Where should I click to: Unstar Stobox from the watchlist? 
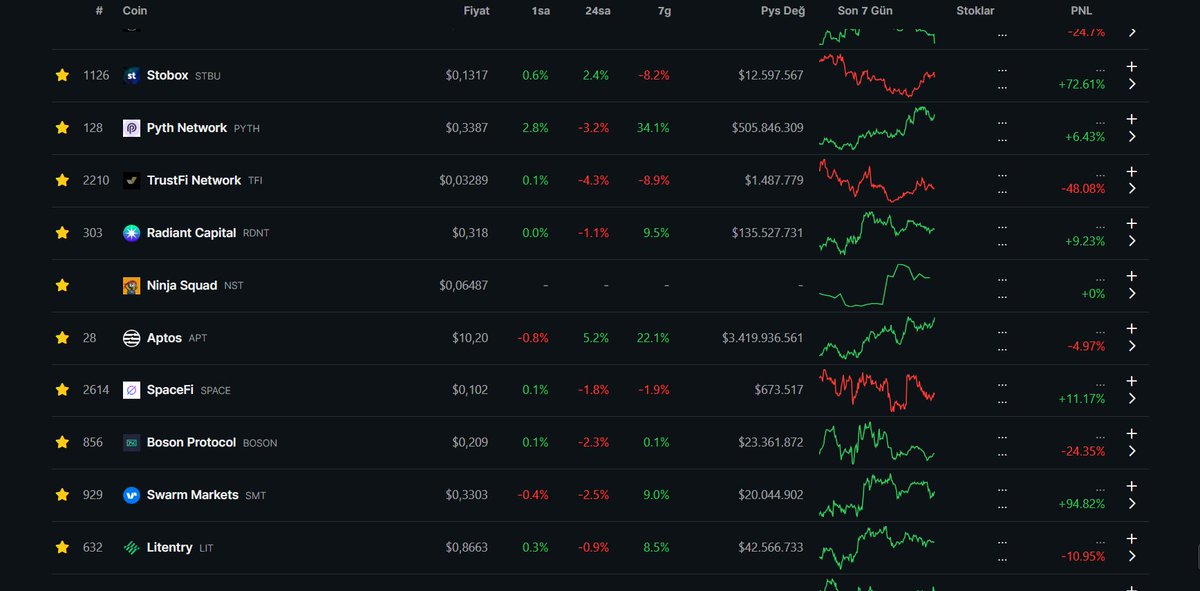point(62,75)
